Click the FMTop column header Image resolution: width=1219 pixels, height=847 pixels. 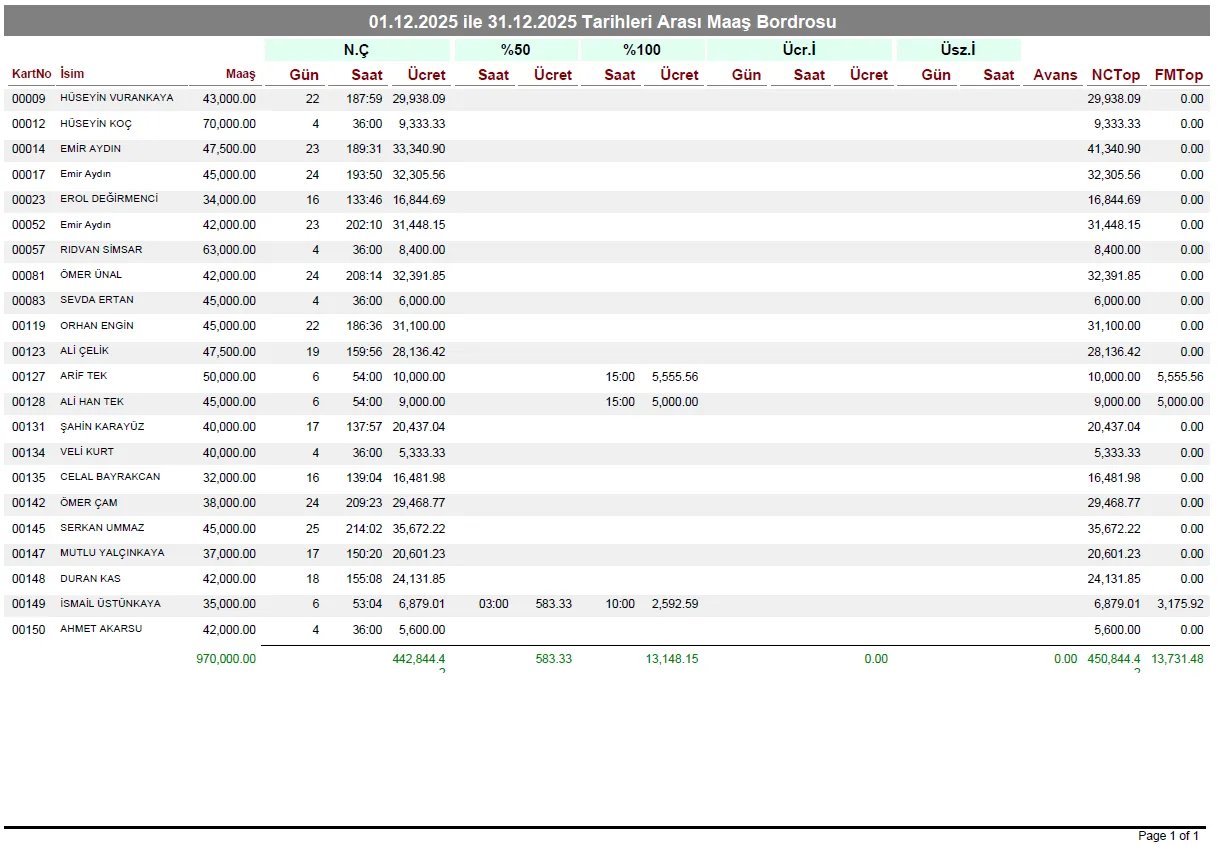pos(1179,74)
